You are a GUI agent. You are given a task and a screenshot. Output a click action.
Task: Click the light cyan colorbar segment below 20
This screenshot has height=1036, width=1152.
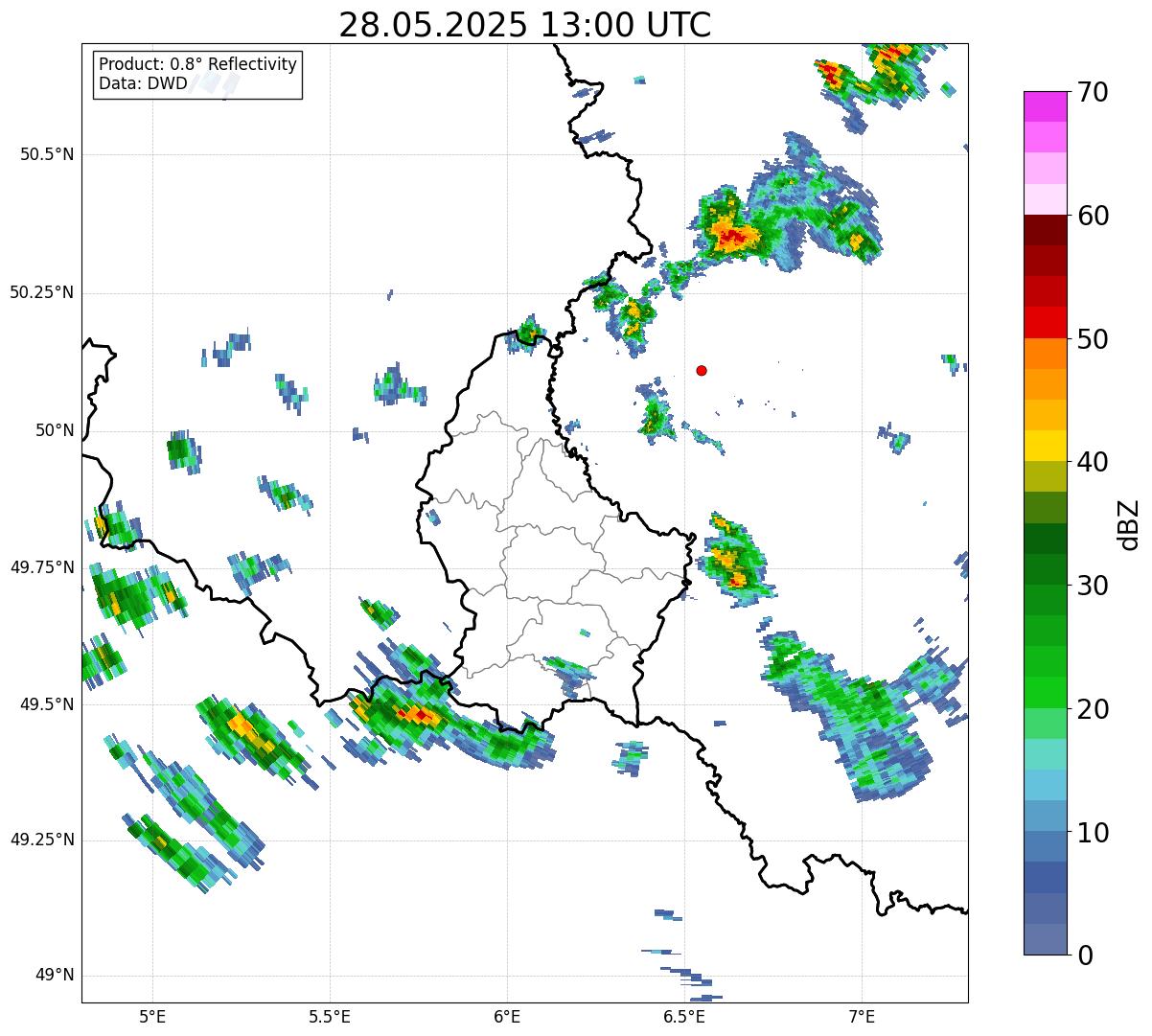click(x=1046, y=754)
